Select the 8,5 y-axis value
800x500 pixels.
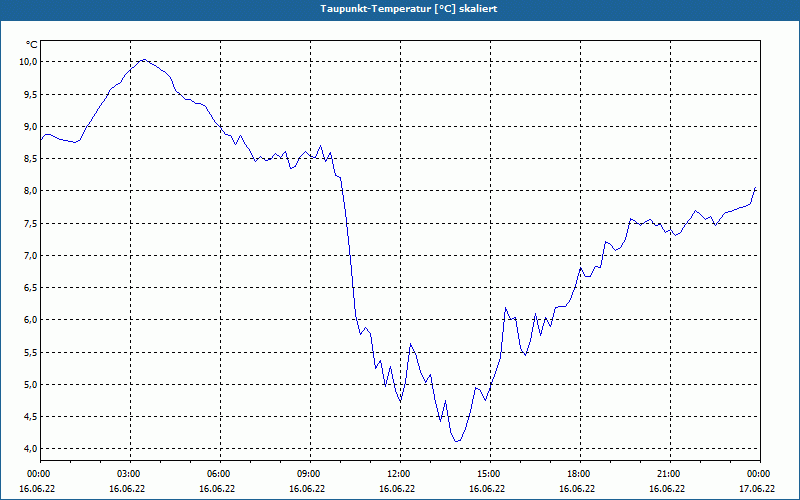coord(31,159)
